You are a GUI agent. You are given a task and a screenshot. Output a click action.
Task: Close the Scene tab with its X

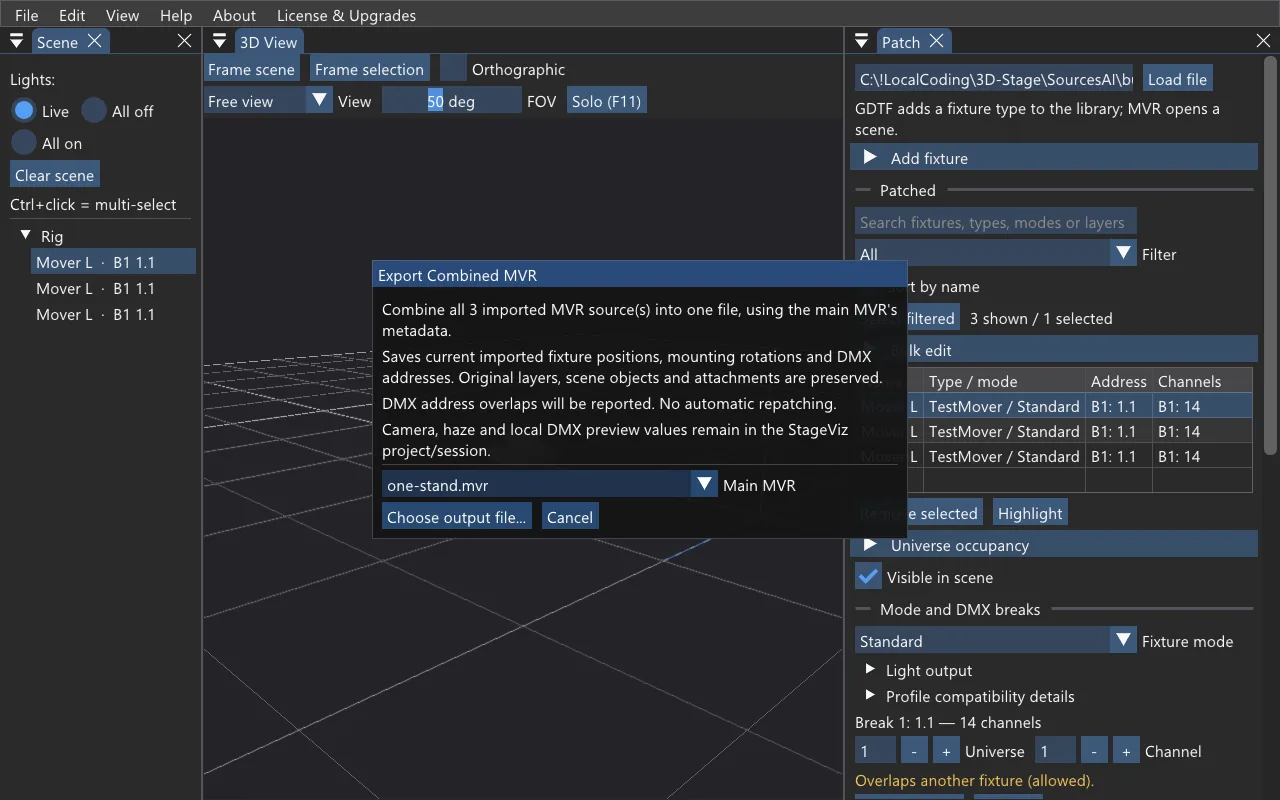tap(94, 41)
